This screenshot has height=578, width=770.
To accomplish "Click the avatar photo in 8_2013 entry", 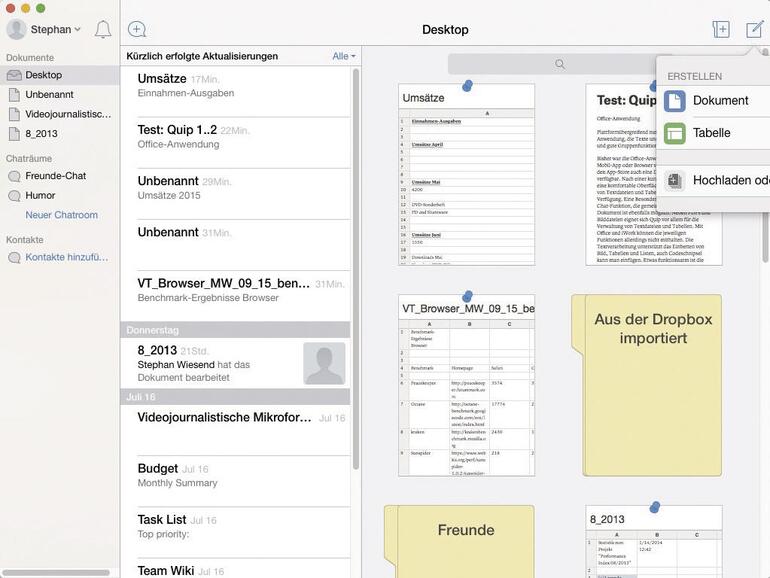I will click(x=324, y=363).
